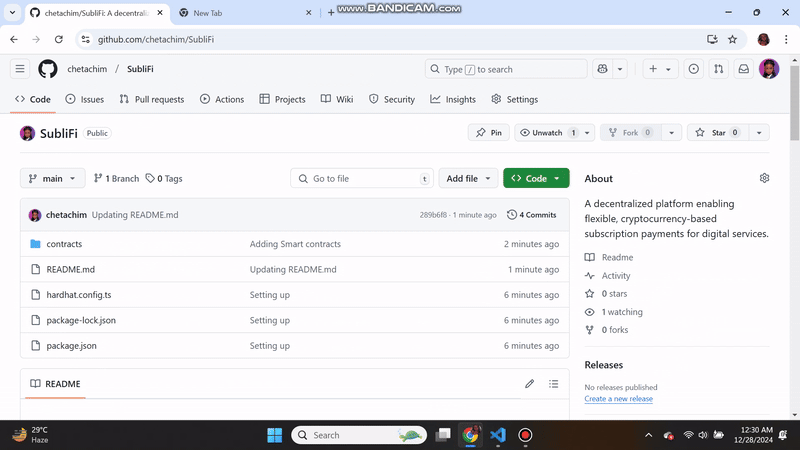800x450 pixels.
Task: Expand the Copilot dropdown arrow
Action: [x=620, y=69]
